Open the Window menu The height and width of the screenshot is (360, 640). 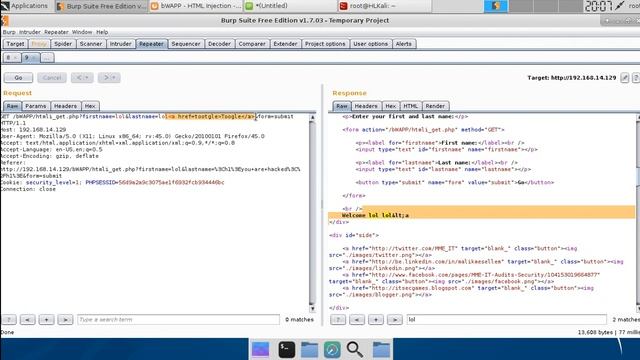coord(82,32)
